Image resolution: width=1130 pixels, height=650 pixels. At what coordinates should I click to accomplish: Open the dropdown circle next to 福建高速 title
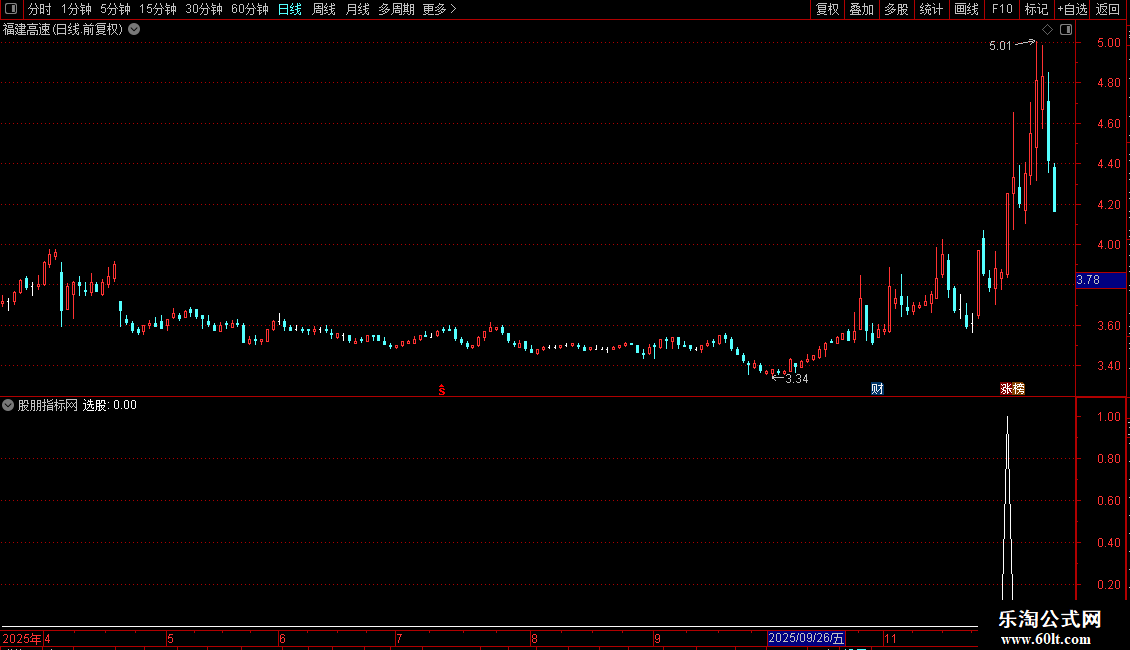(134, 30)
